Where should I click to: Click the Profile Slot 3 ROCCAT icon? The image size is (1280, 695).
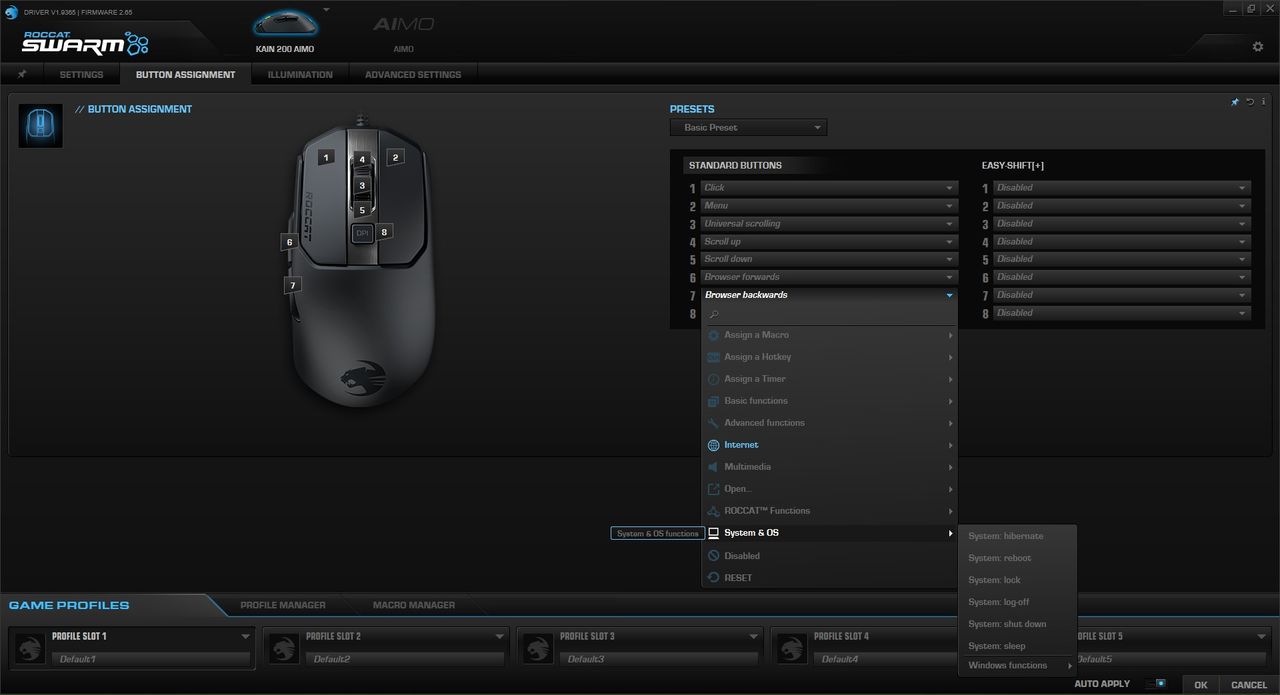pos(538,647)
